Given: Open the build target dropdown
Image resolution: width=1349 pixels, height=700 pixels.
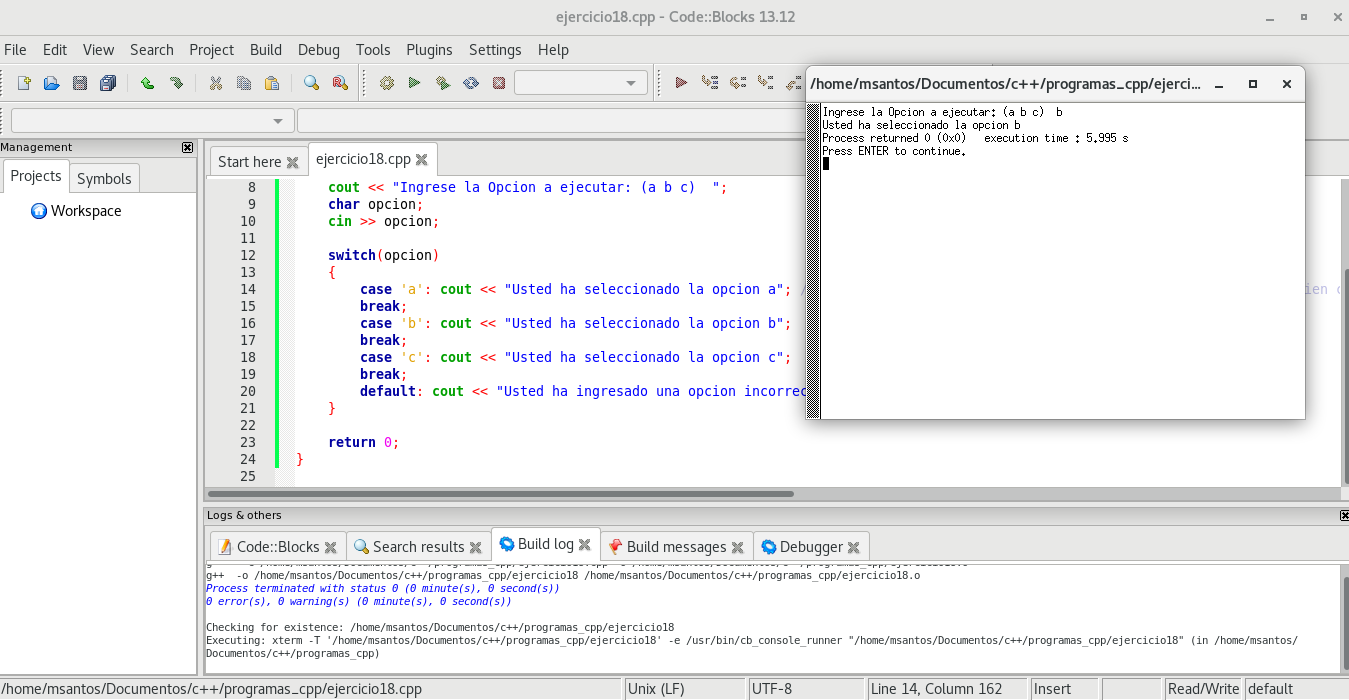Looking at the screenshot, I should [581, 83].
